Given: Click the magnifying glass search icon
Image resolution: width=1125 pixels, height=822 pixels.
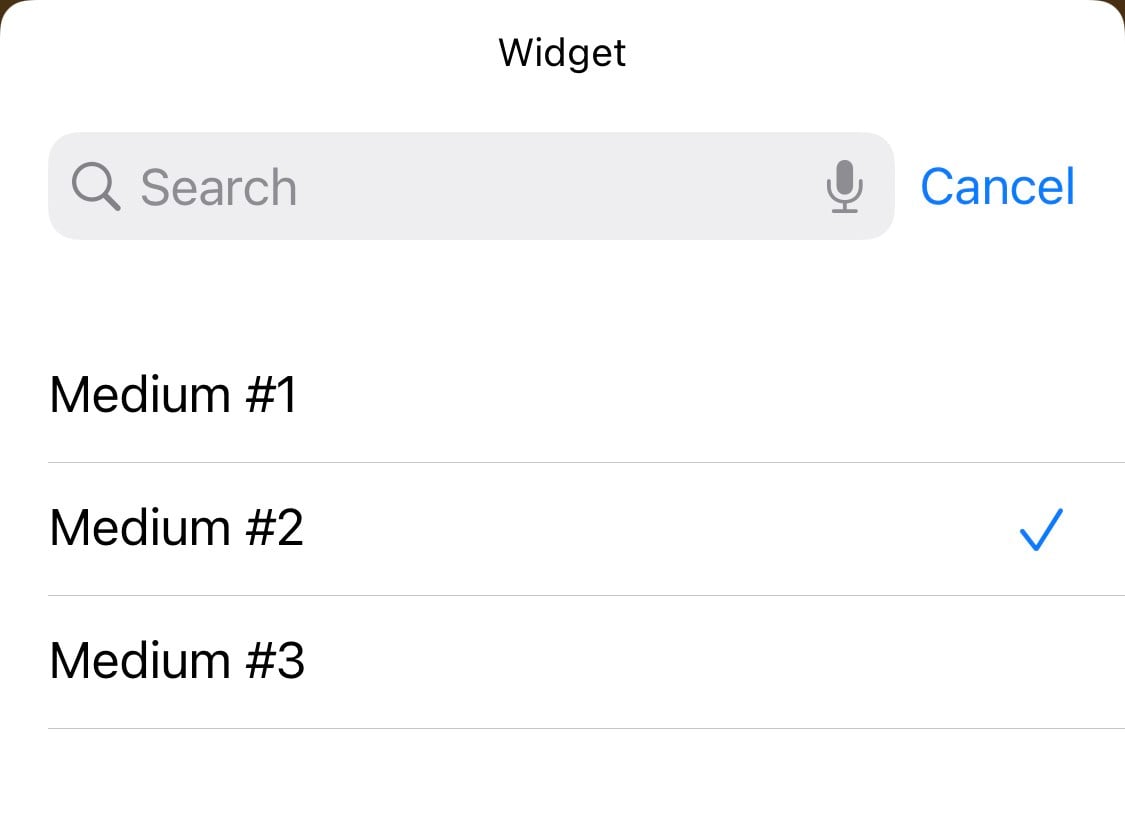Looking at the screenshot, I should [96, 187].
